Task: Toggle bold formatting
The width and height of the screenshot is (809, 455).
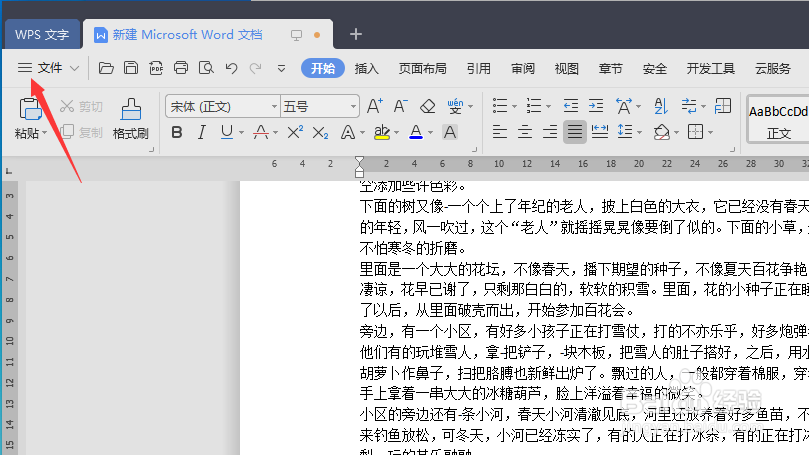Action: click(x=176, y=133)
